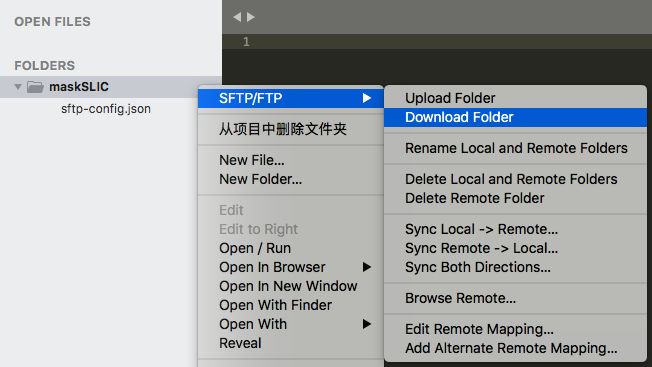
Task: Click Open / Run in context menu
Action: (291, 248)
